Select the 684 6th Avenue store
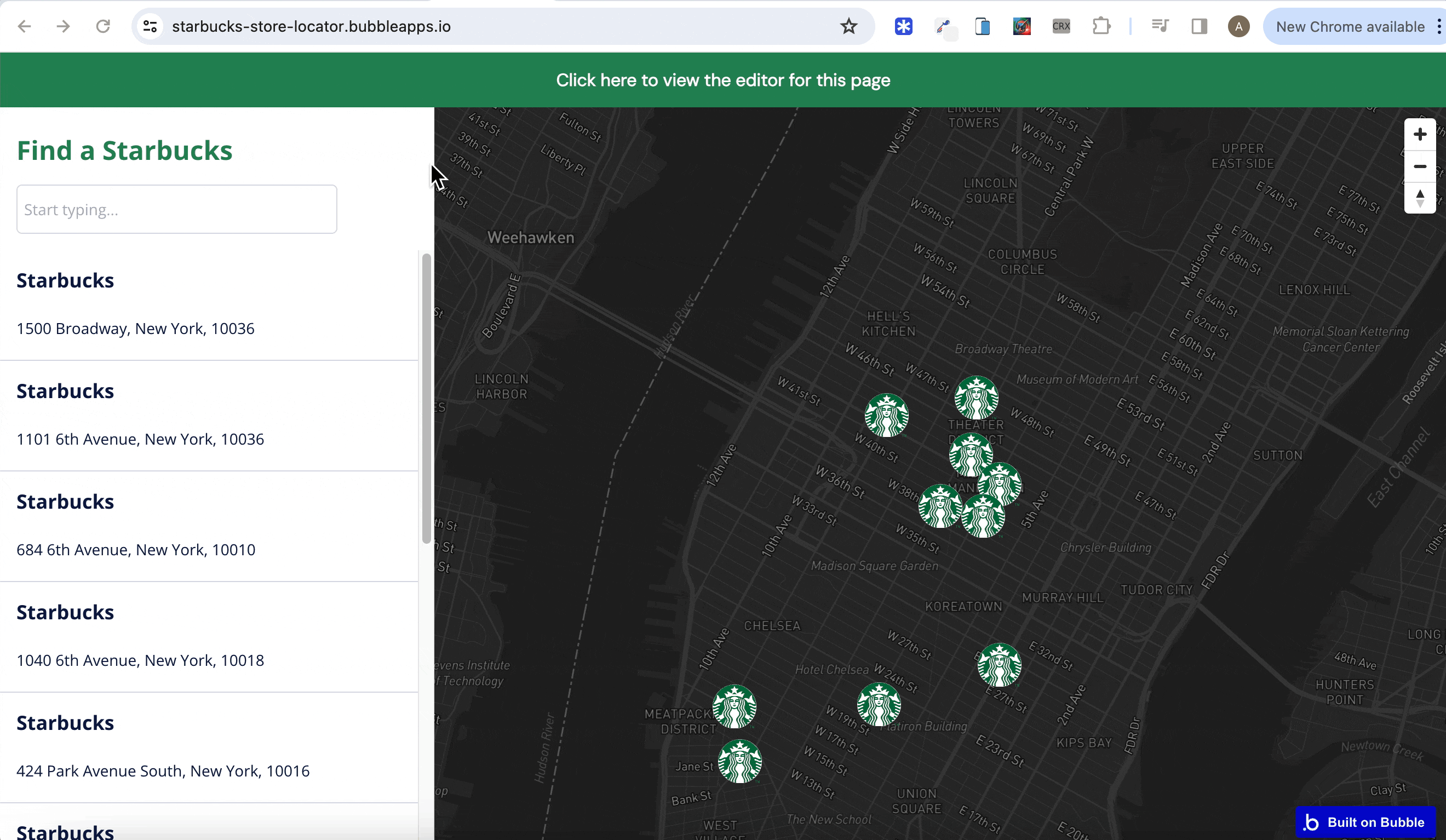The width and height of the screenshot is (1446, 840). tap(136, 550)
